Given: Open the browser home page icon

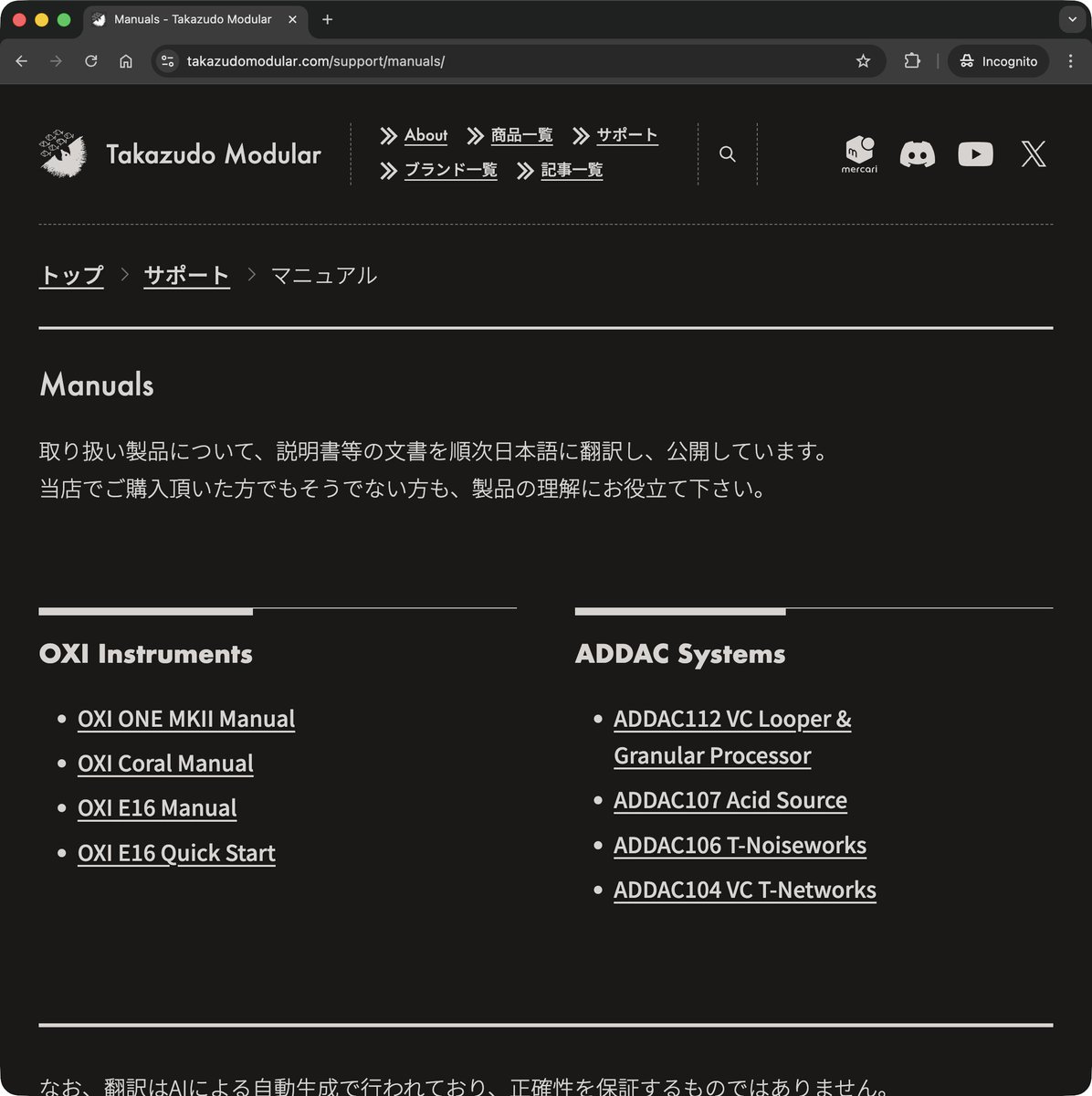Looking at the screenshot, I should coord(126,61).
